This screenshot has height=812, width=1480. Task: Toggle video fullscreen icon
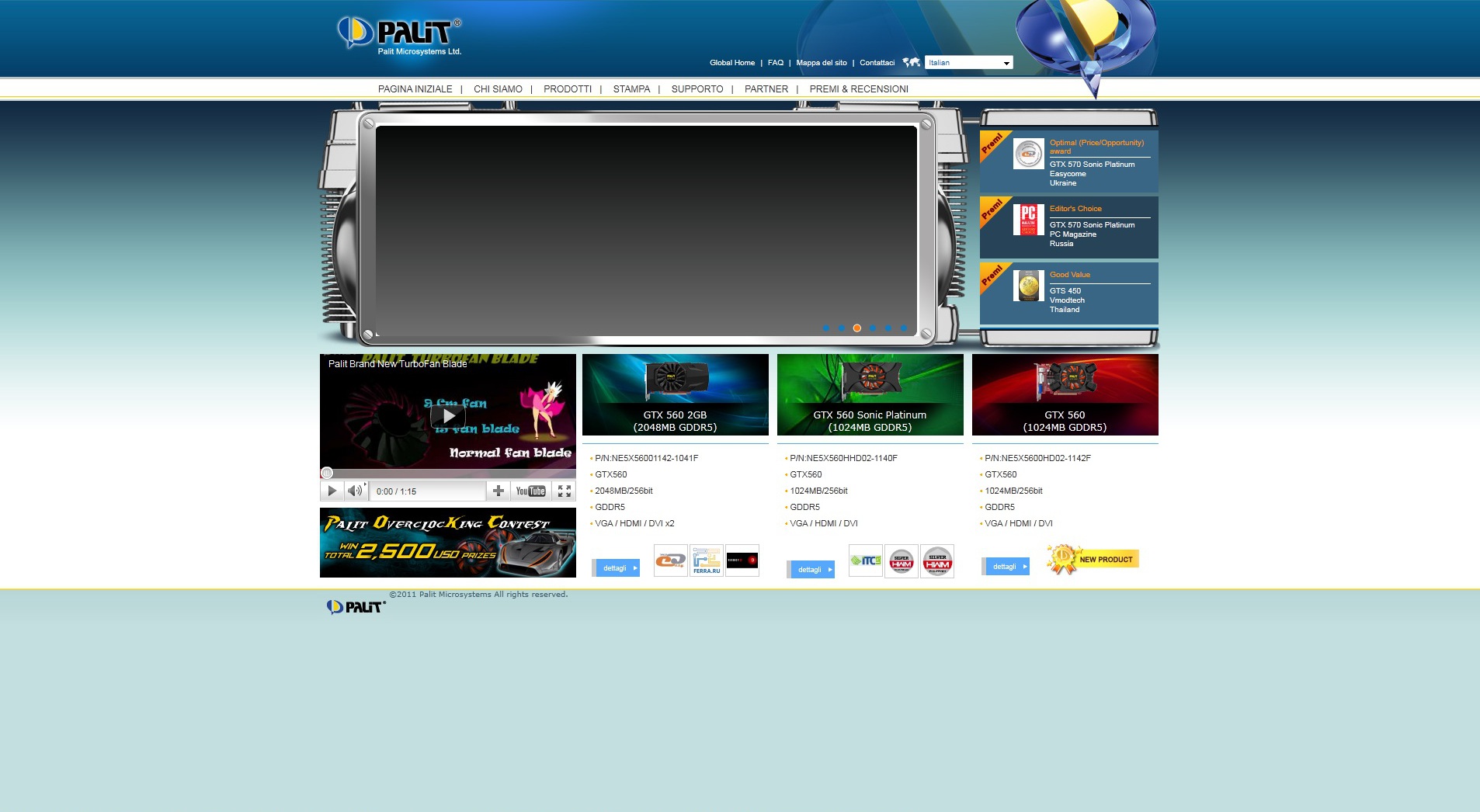pyautogui.click(x=565, y=491)
